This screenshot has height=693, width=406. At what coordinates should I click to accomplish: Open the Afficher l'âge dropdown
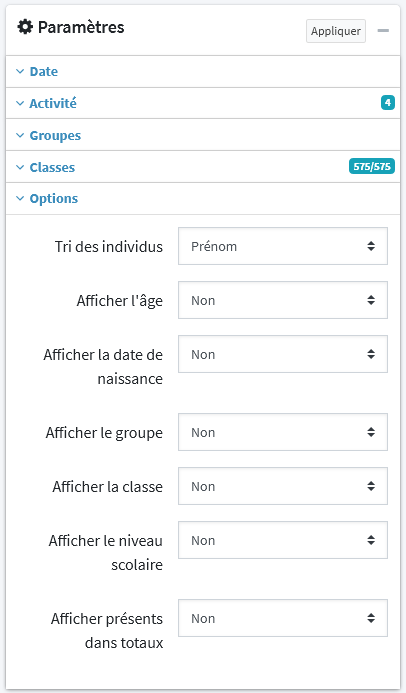coord(283,300)
